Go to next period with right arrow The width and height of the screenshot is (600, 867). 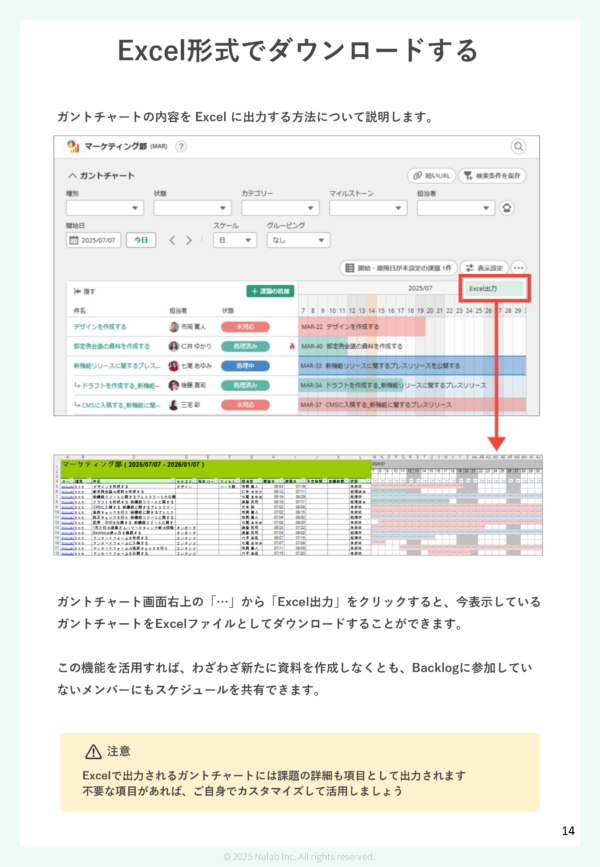pos(187,240)
